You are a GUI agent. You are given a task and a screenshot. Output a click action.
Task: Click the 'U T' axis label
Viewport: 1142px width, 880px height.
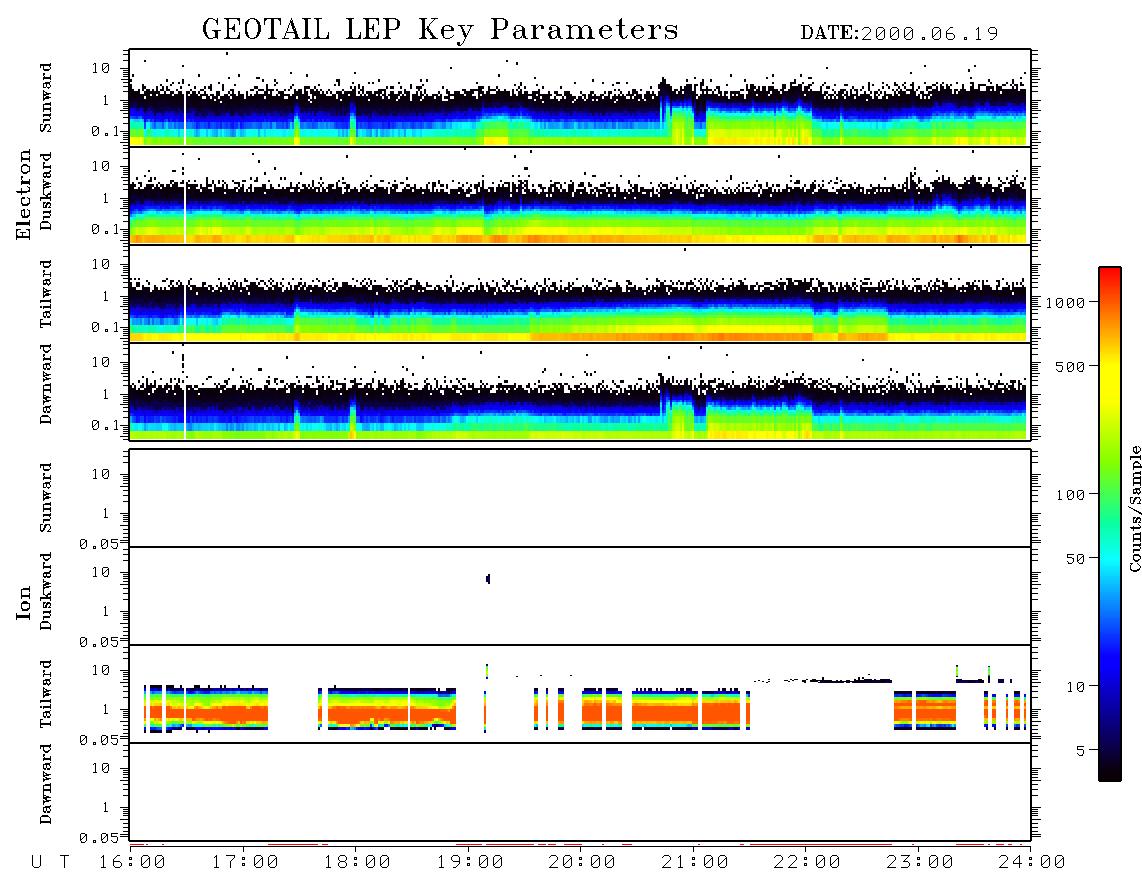pos(51,862)
